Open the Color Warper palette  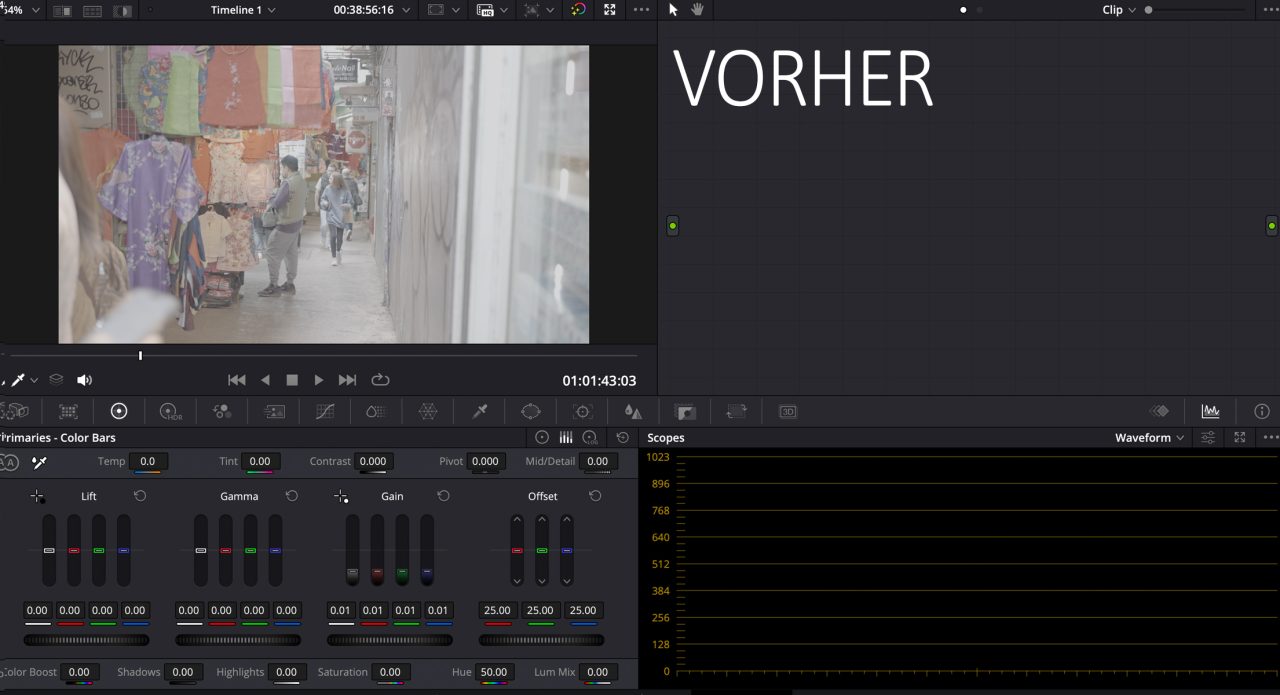pos(428,411)
